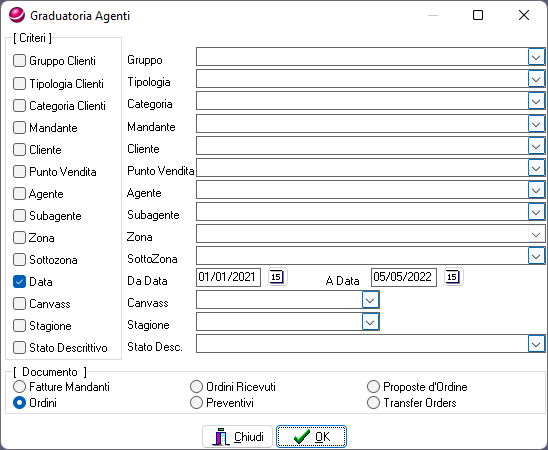The image size is (548, 450).
Task: Click the Da Data date field
Action: point(229,277)
